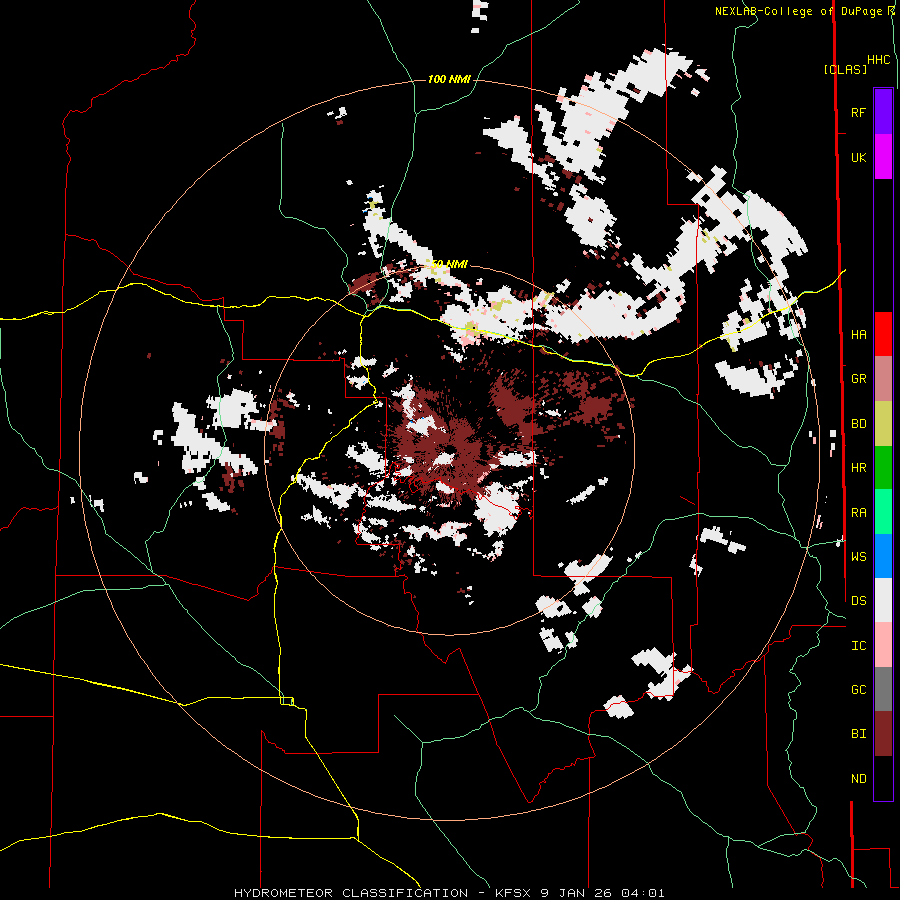Click the WS blue legend swatch
The height and width of the screenshot is (900, 900).
(x=883, y=556)
